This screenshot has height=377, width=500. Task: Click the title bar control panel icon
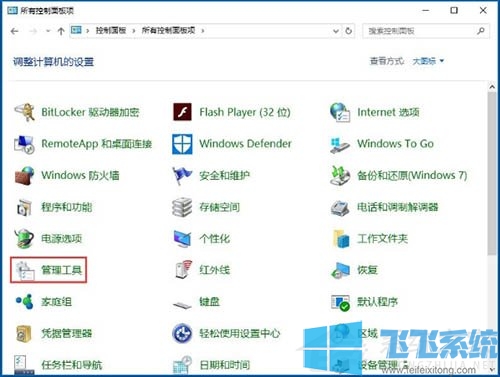12,11
